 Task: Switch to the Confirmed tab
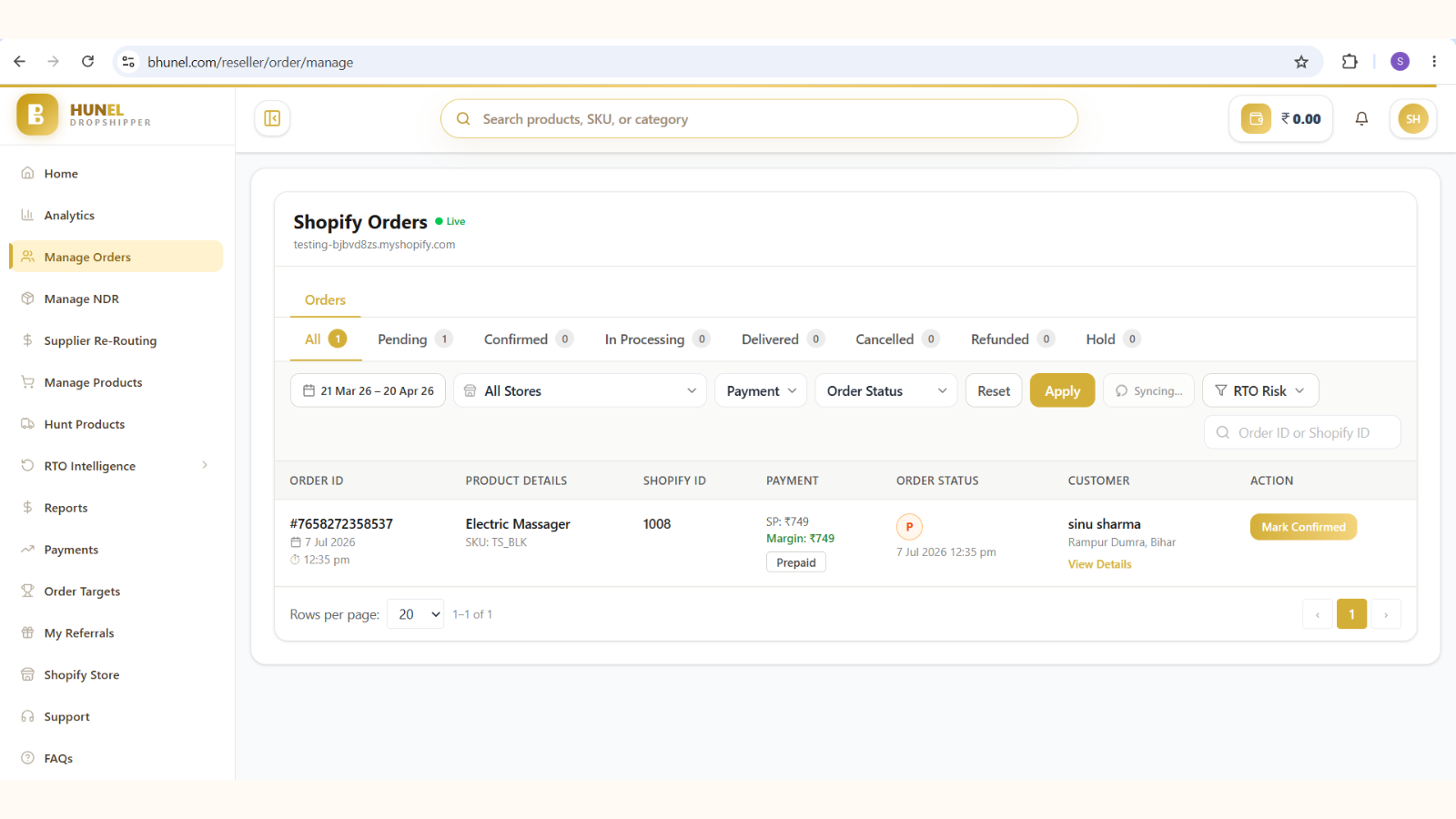[x=528, y=339]
